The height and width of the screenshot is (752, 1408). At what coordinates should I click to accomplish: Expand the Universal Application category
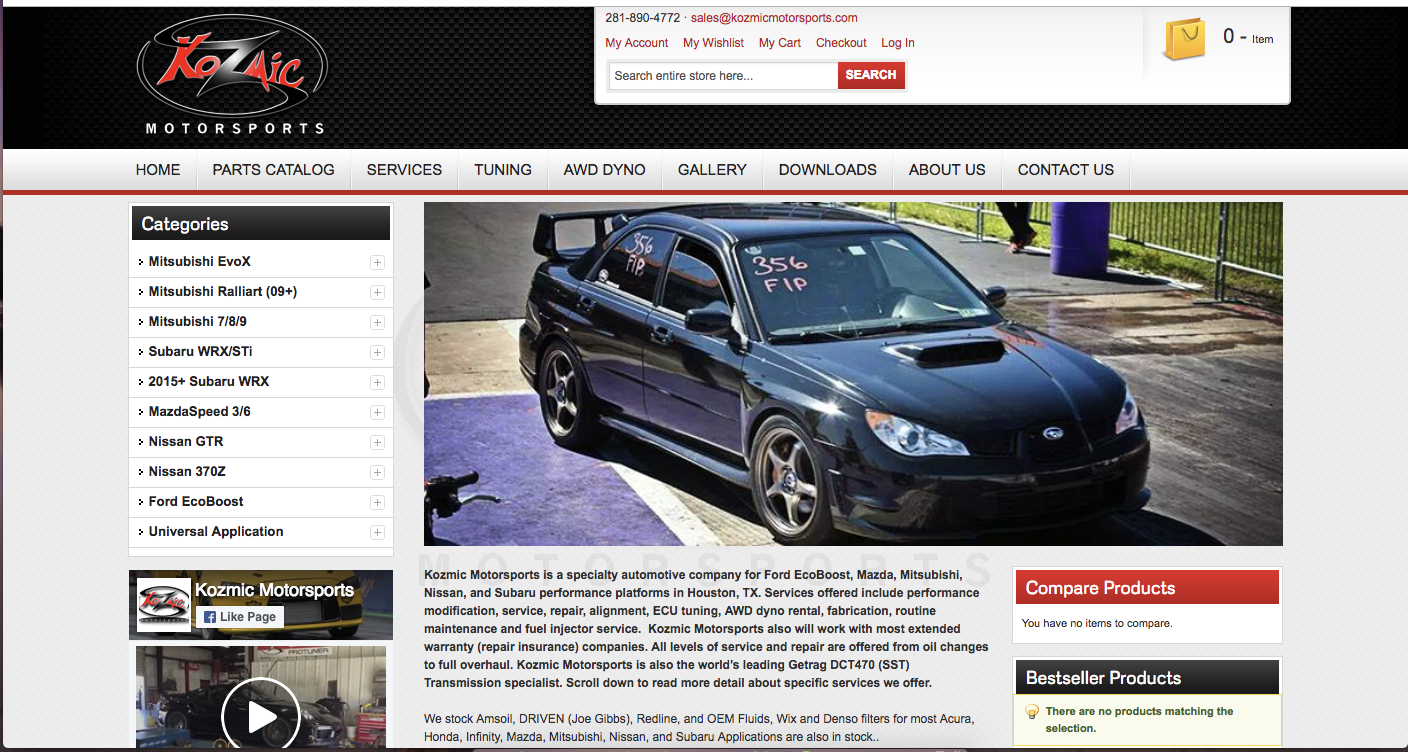tap(377, 532)
